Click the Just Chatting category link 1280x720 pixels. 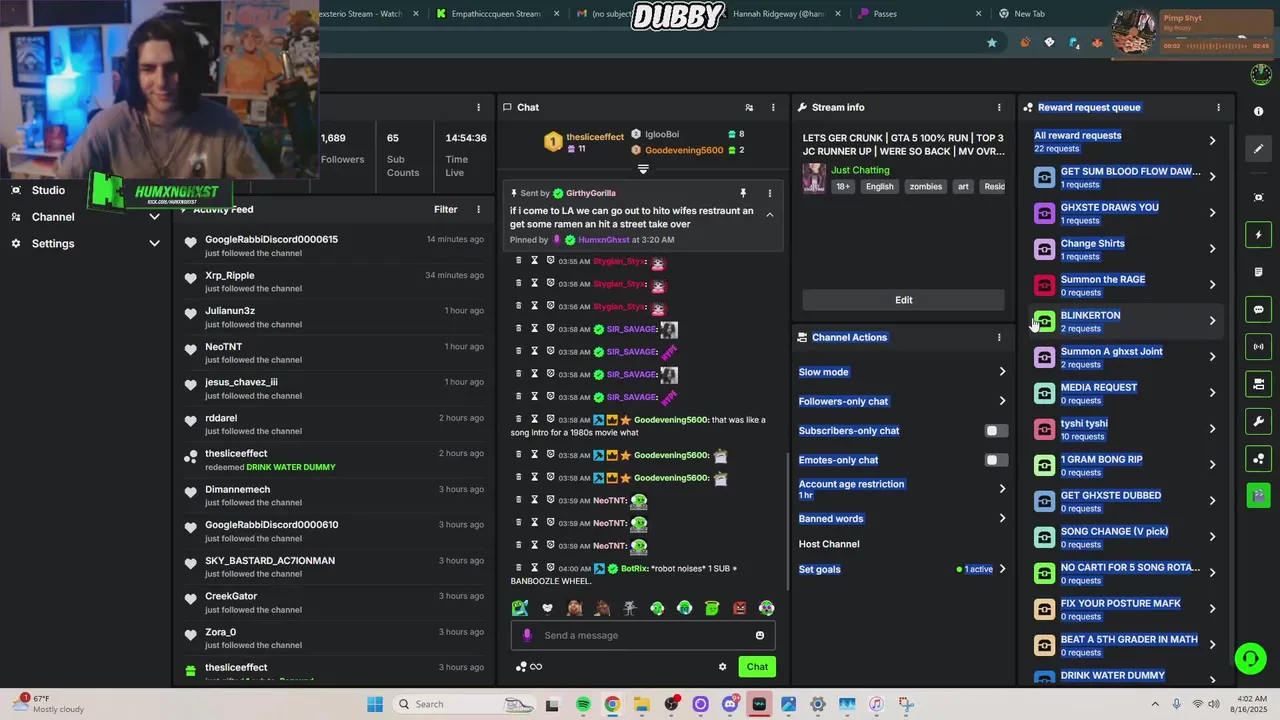pyautogui.click(x=860, y=170)
